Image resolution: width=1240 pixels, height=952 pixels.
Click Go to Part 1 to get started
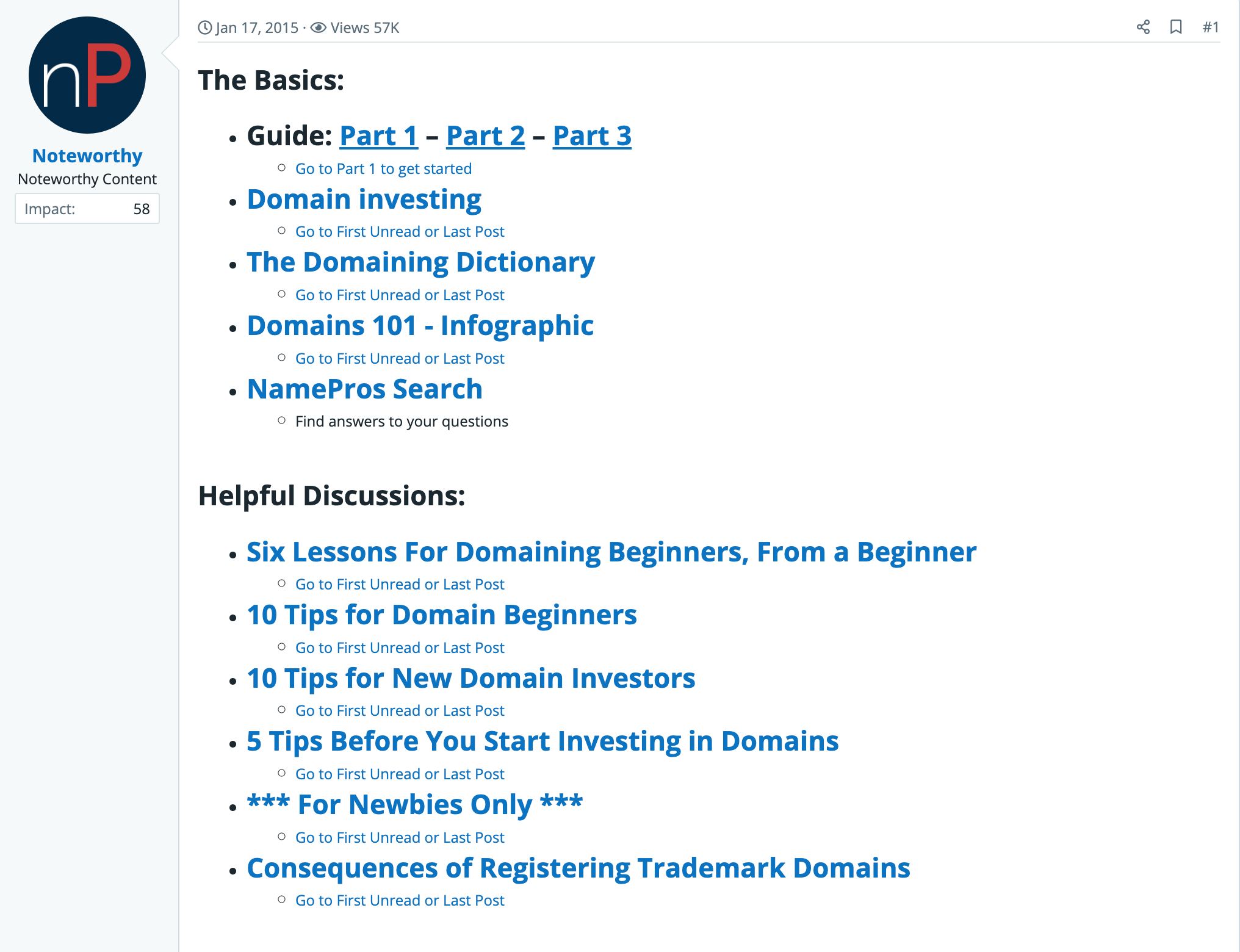383,168
